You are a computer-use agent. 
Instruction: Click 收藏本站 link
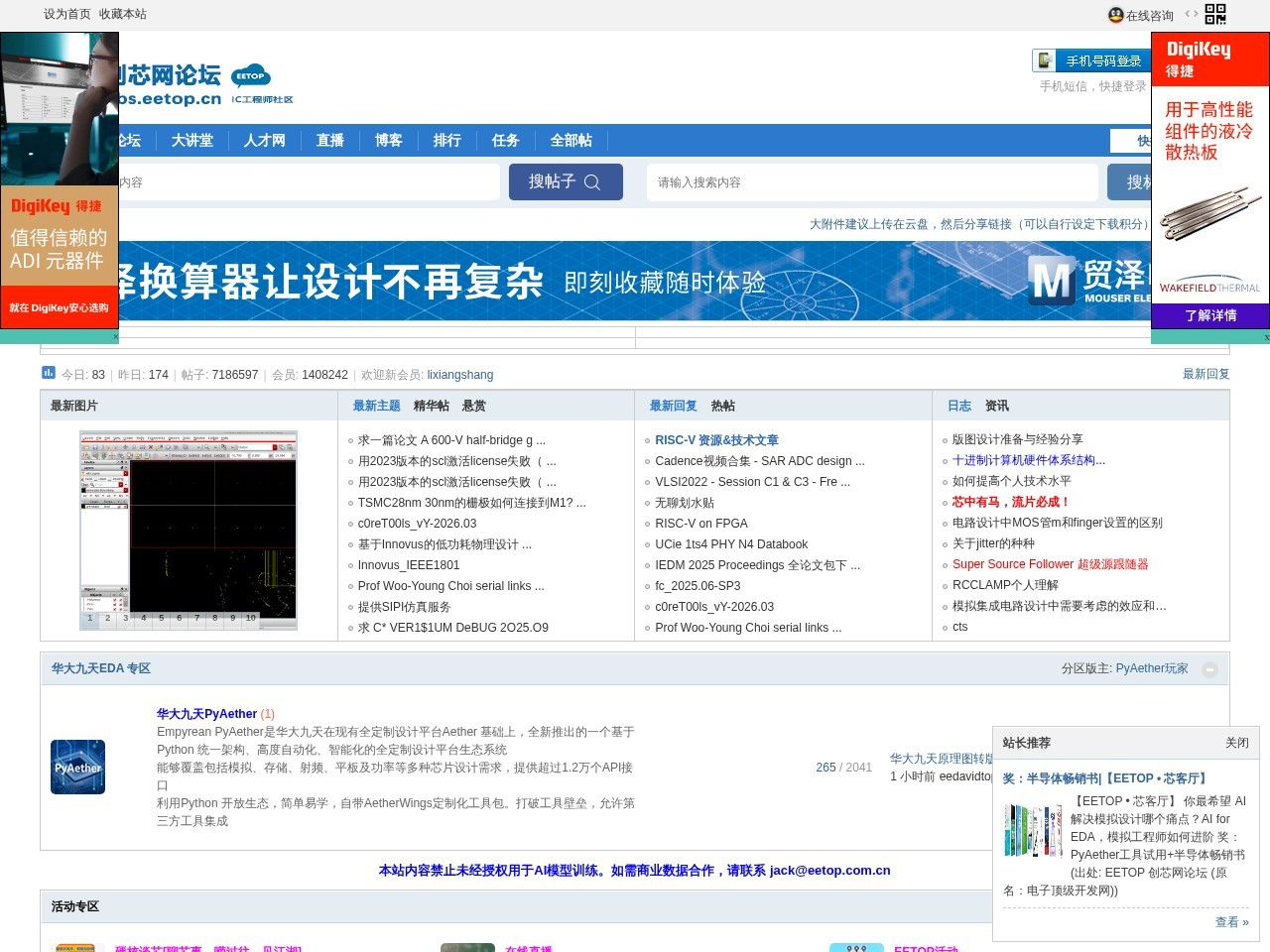pos(123,14)
